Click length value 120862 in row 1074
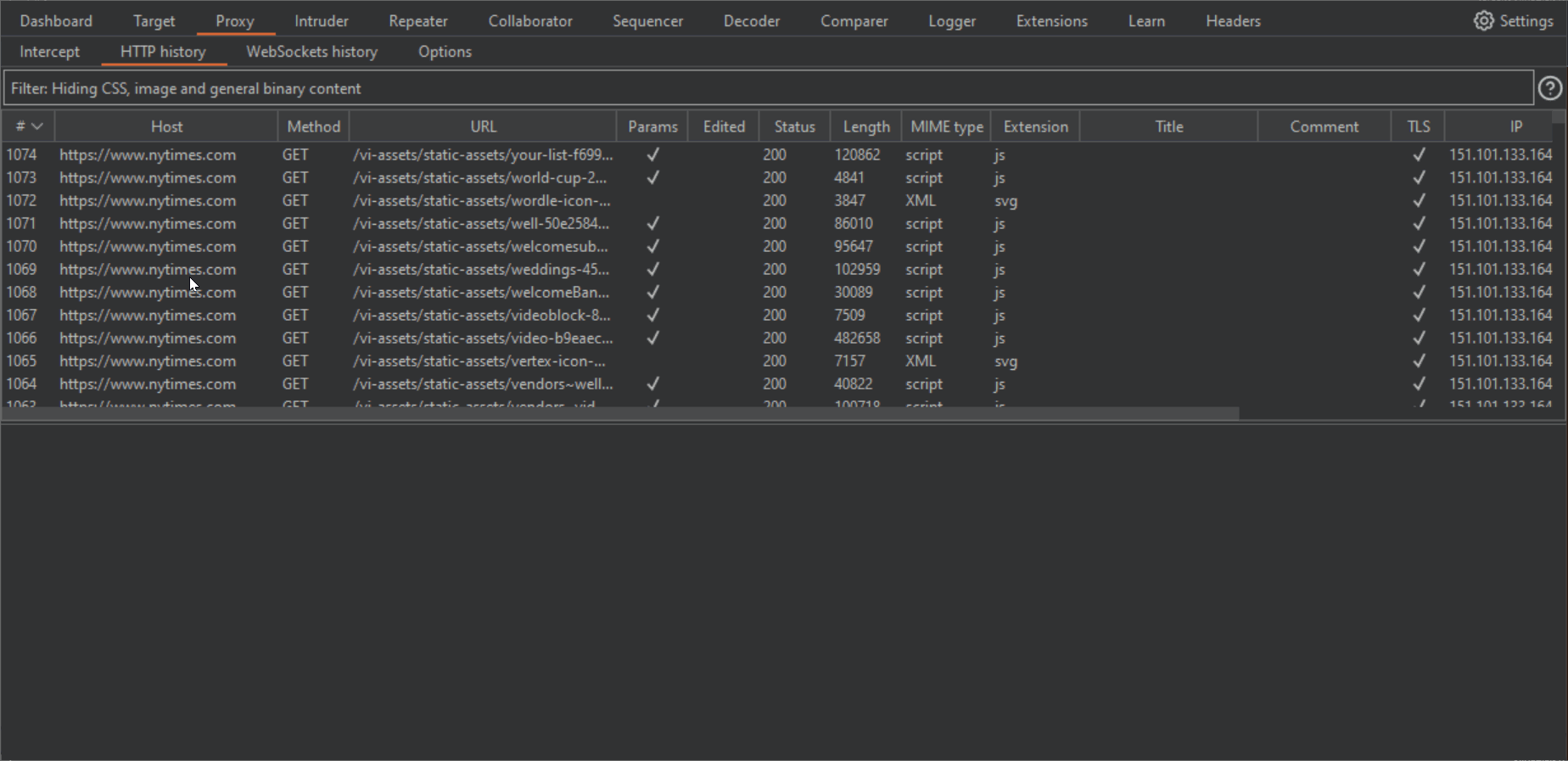This screenshot has width=1568, height=761. 857,154
